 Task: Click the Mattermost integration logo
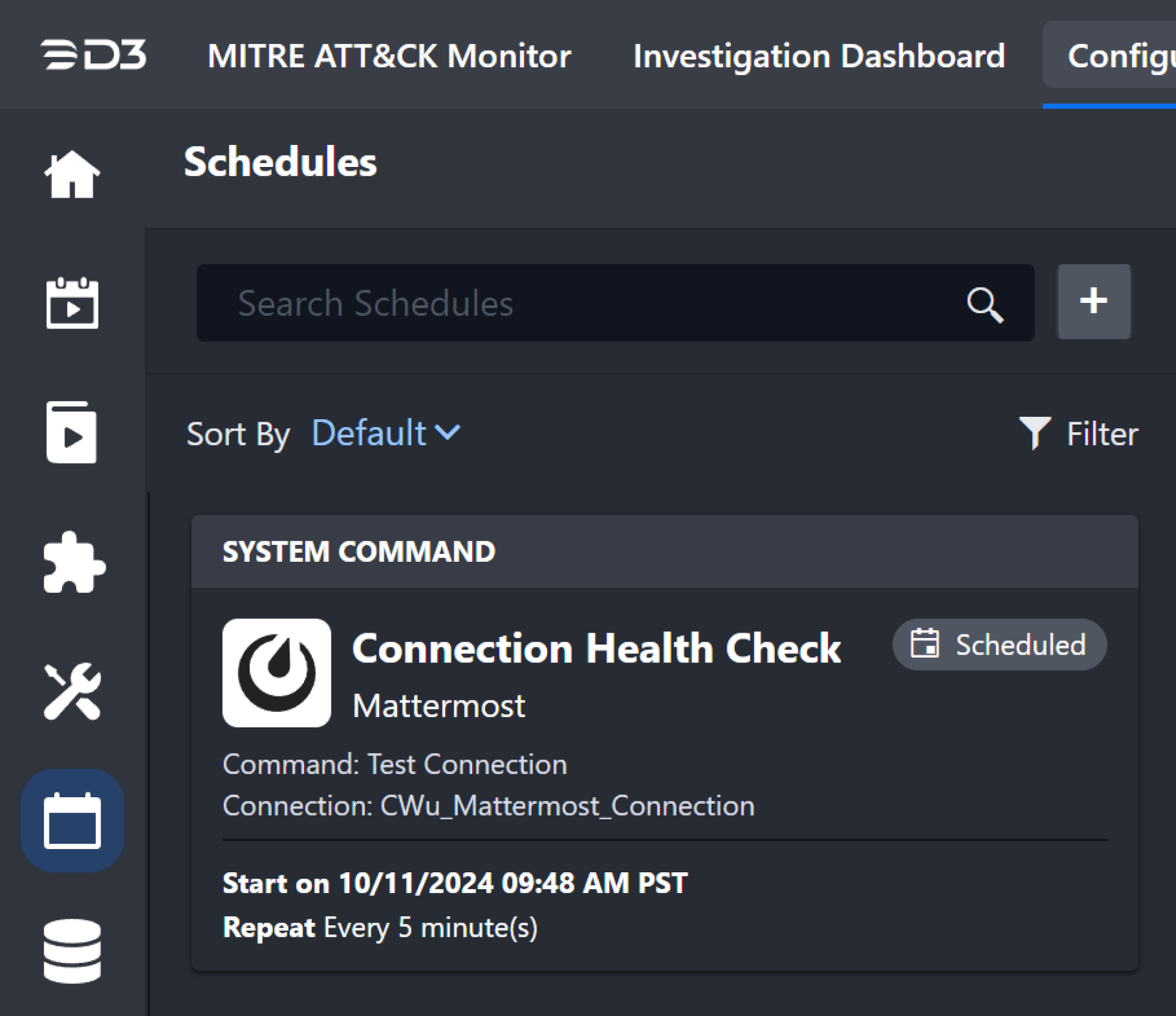[277, 673]
